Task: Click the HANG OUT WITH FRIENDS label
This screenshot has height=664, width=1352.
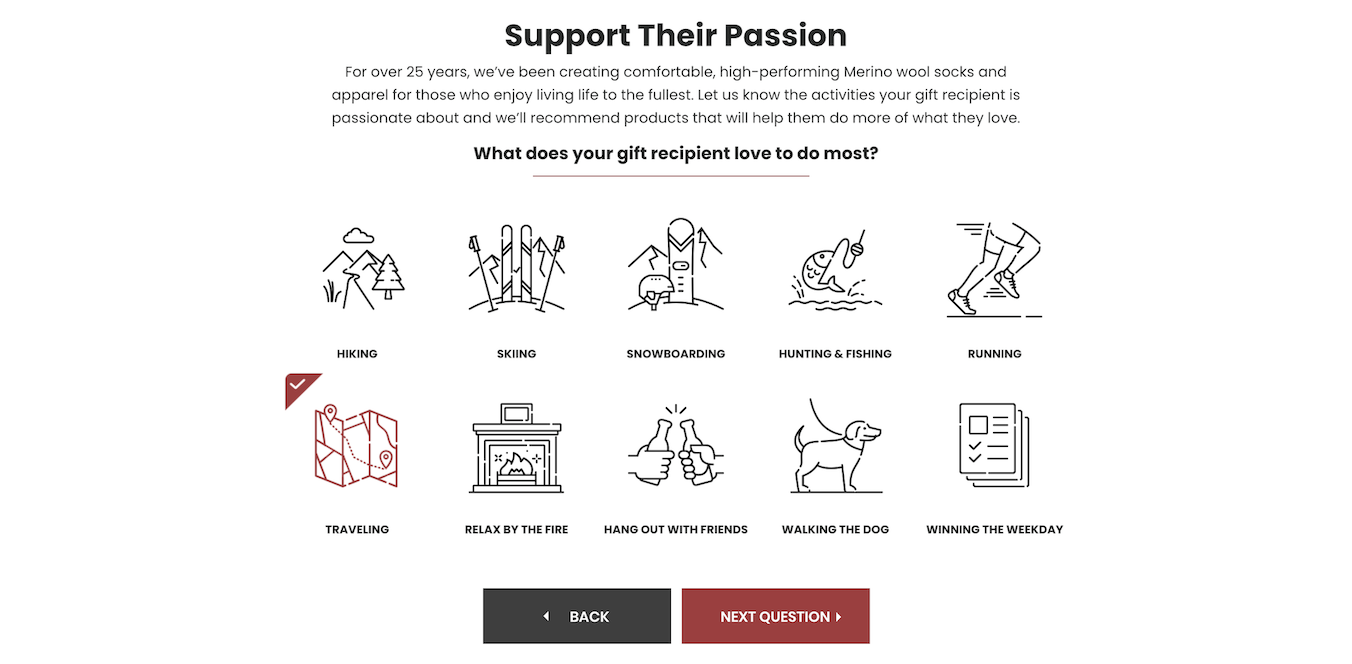Action: click(676, 530)
